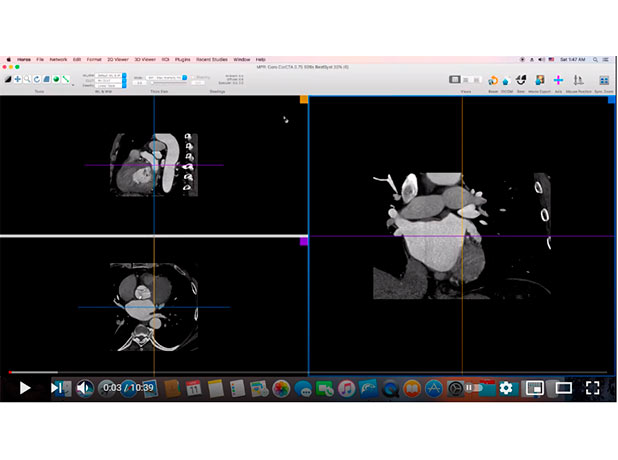Select the Zoom magnifier tool
Image resolution: width=618 pixels, height=460 pixels.
[27, 79]
